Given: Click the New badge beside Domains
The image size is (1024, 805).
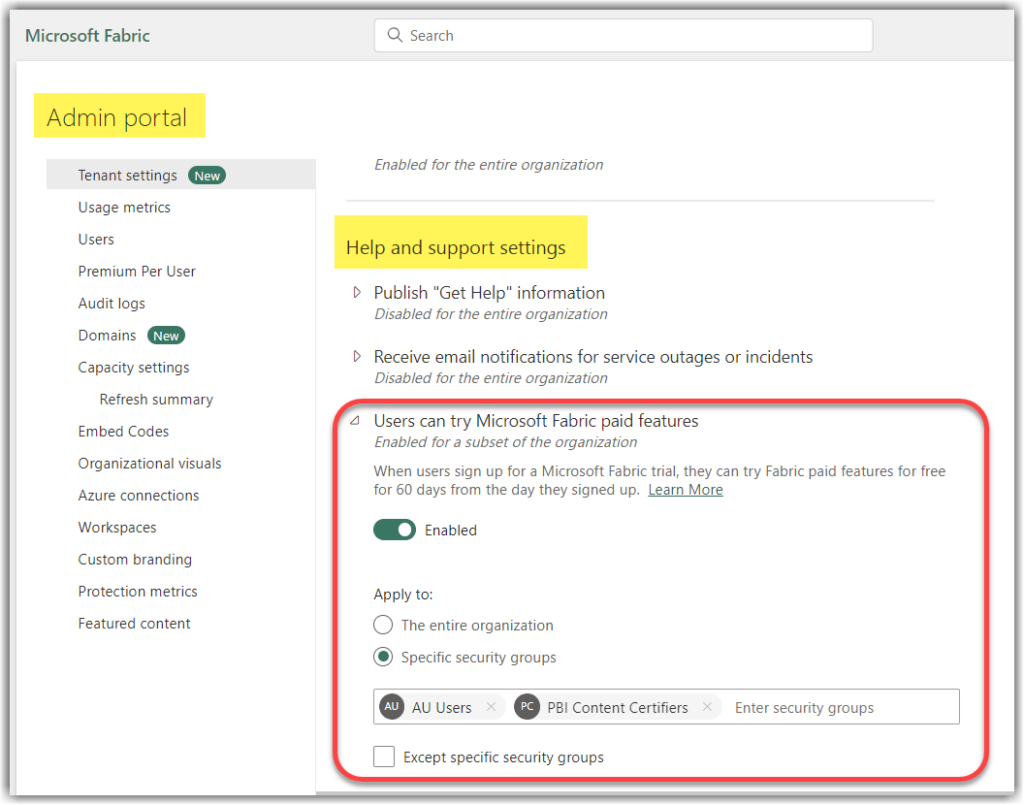Looking at the screenshot, I should [x=166, y=335].
